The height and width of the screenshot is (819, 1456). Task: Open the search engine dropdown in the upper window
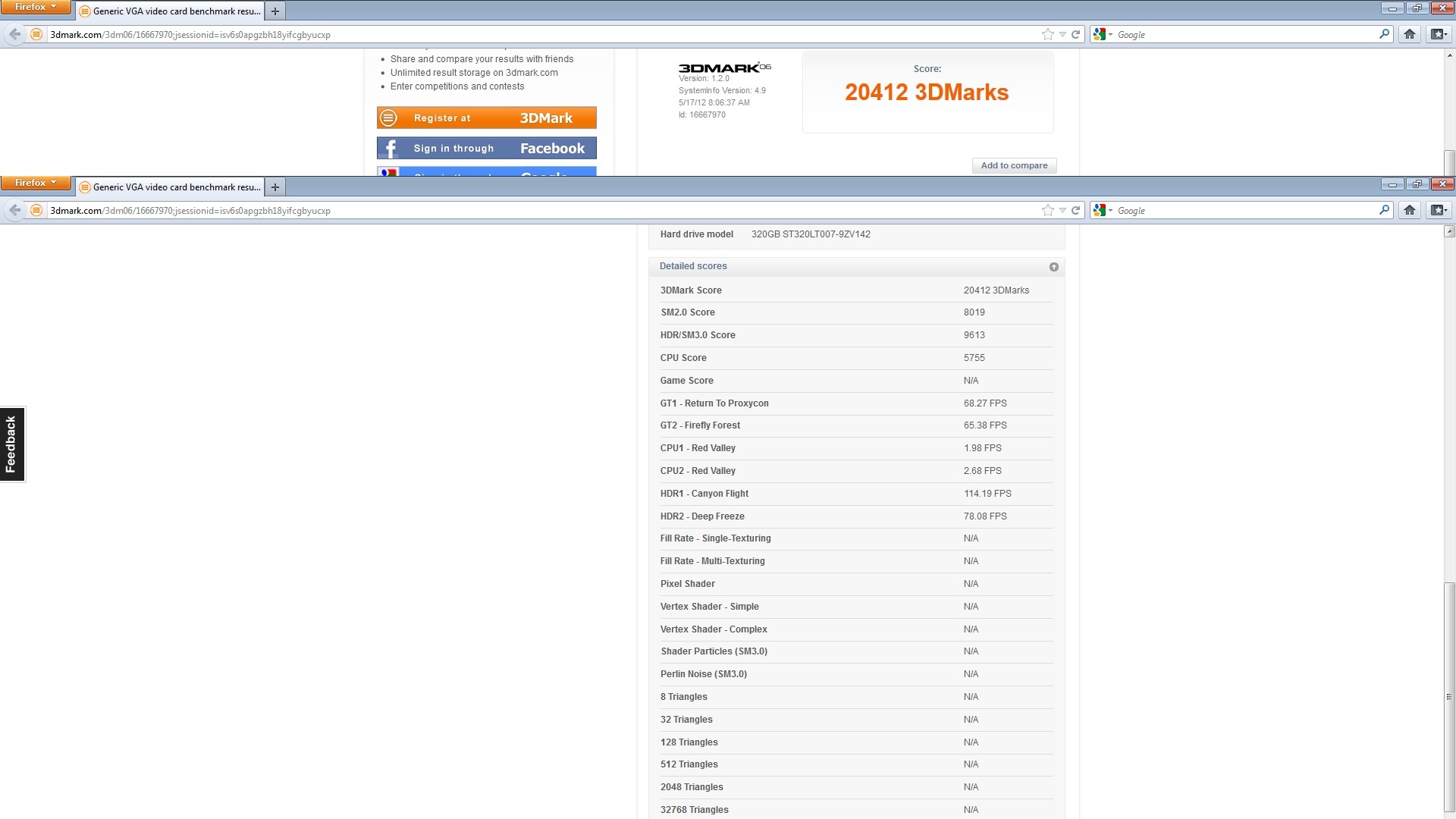[1103, 34]
